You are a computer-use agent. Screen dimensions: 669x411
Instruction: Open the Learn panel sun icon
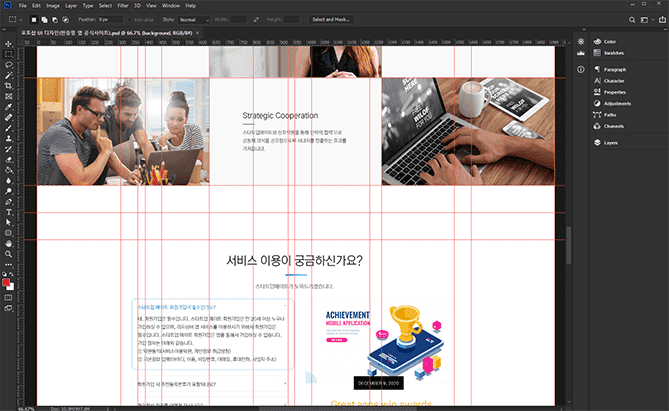pos(581,41)
